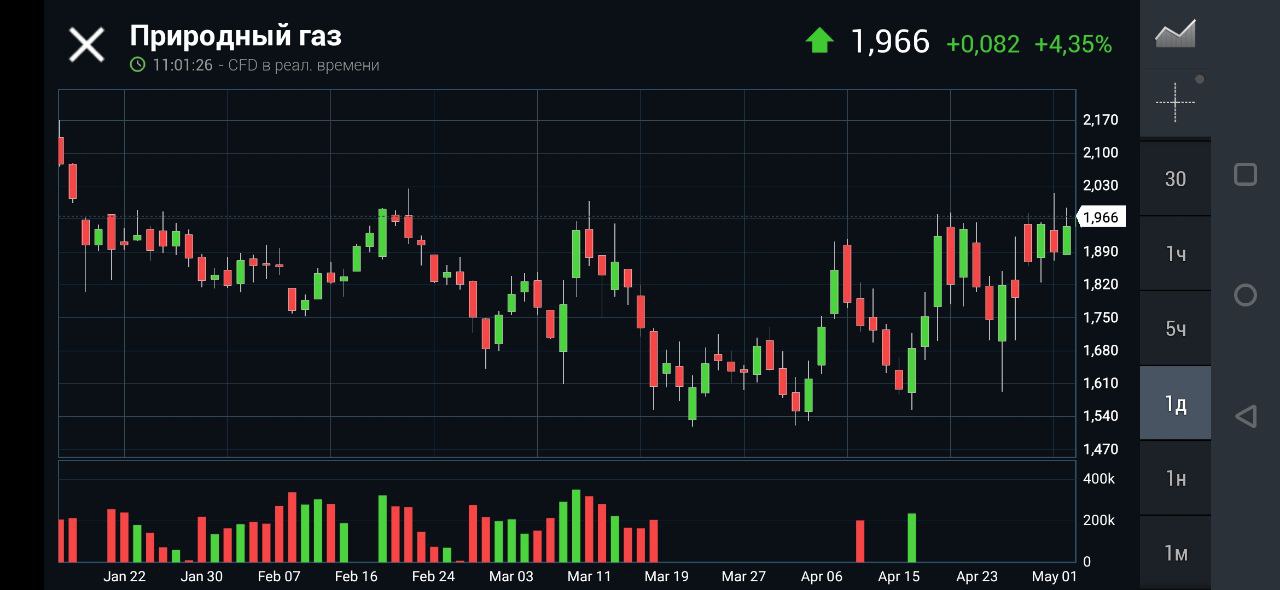Tap the 1,890 price axis label
The width and height of the screenshot is (1280, 590).
[x=1101, y=251]
